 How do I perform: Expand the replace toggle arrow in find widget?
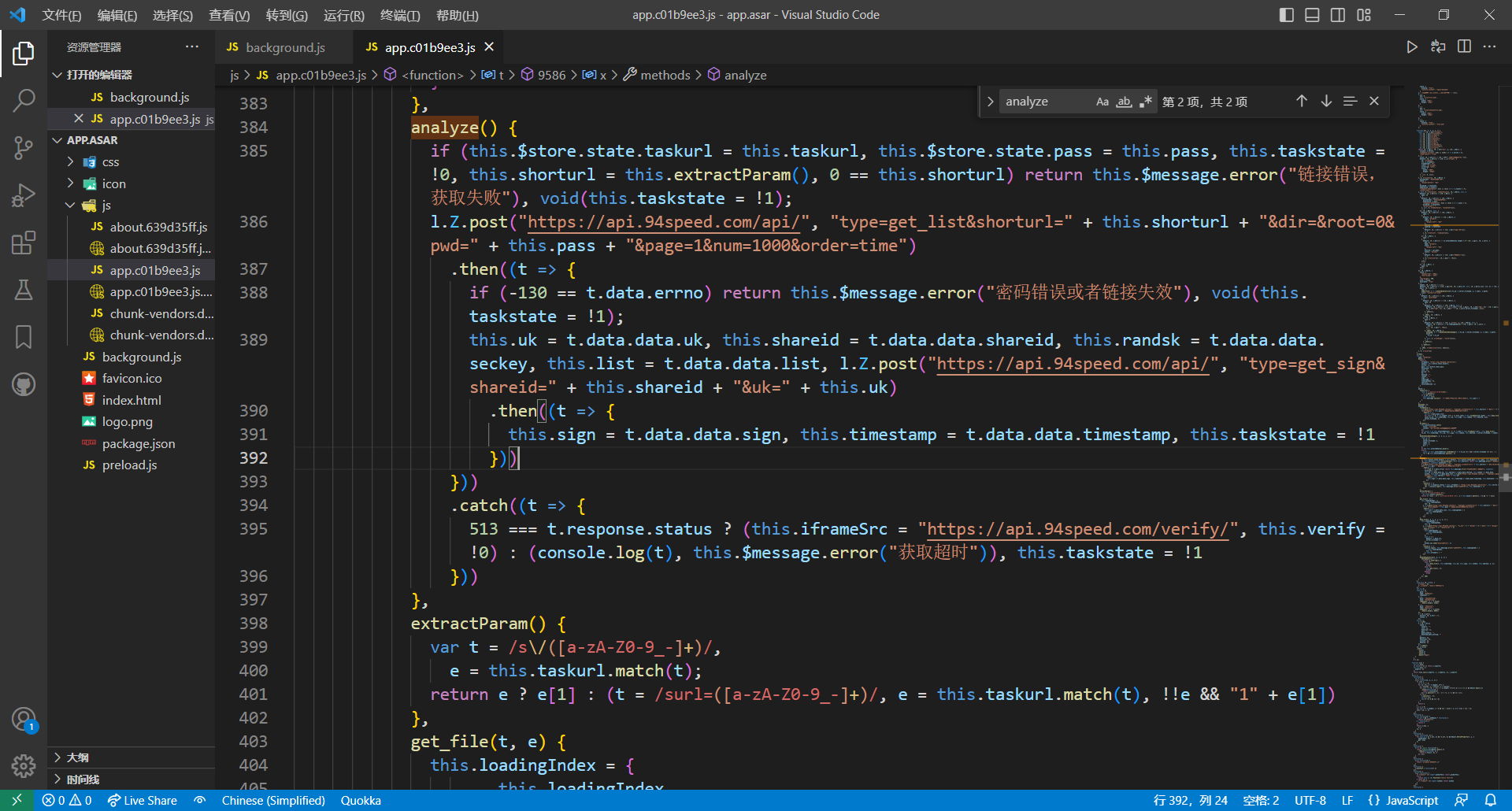[x=990, y=102]
